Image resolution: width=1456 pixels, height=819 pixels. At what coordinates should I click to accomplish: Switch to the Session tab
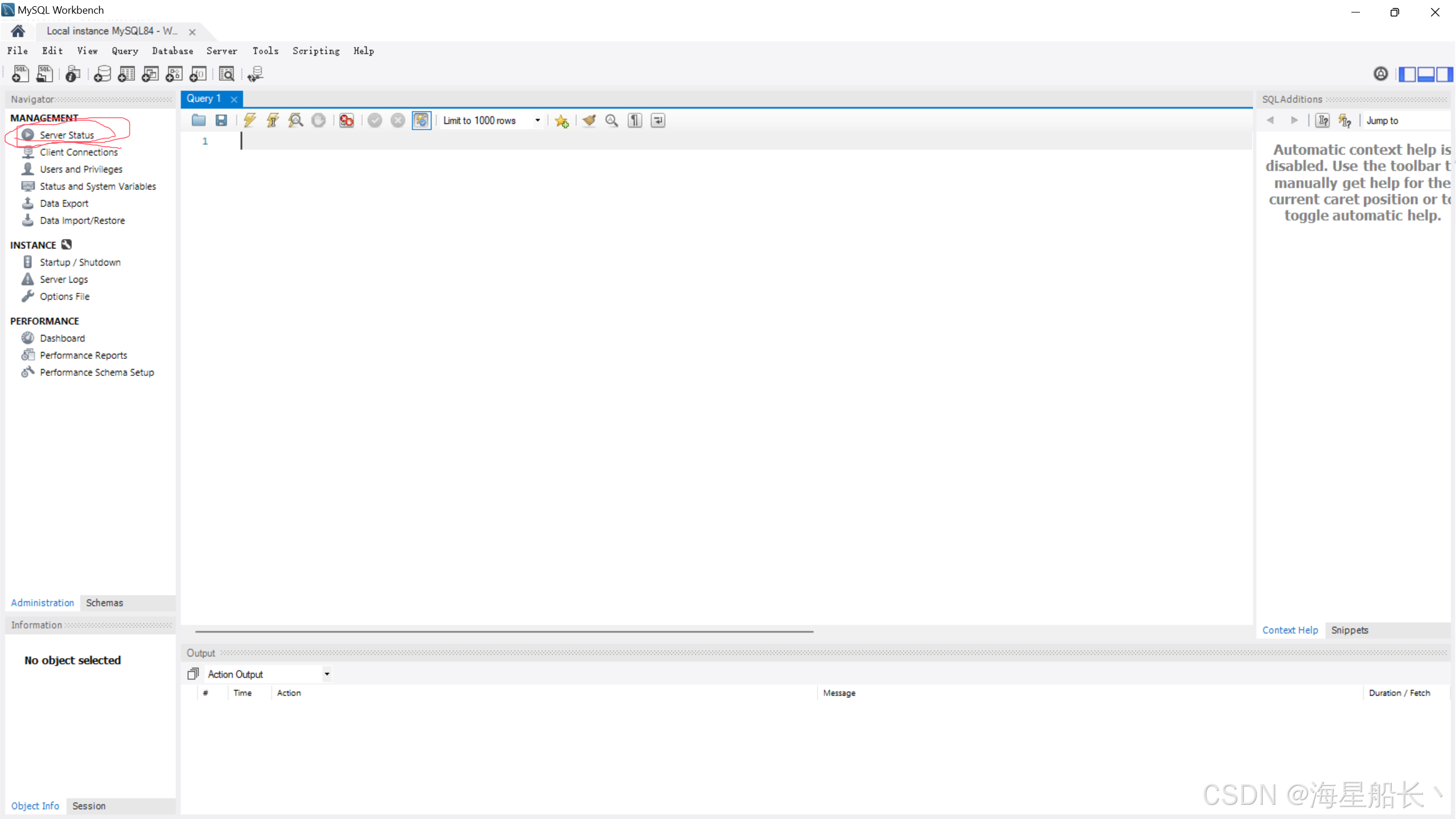pyautogui.click(x=89, y=805)
